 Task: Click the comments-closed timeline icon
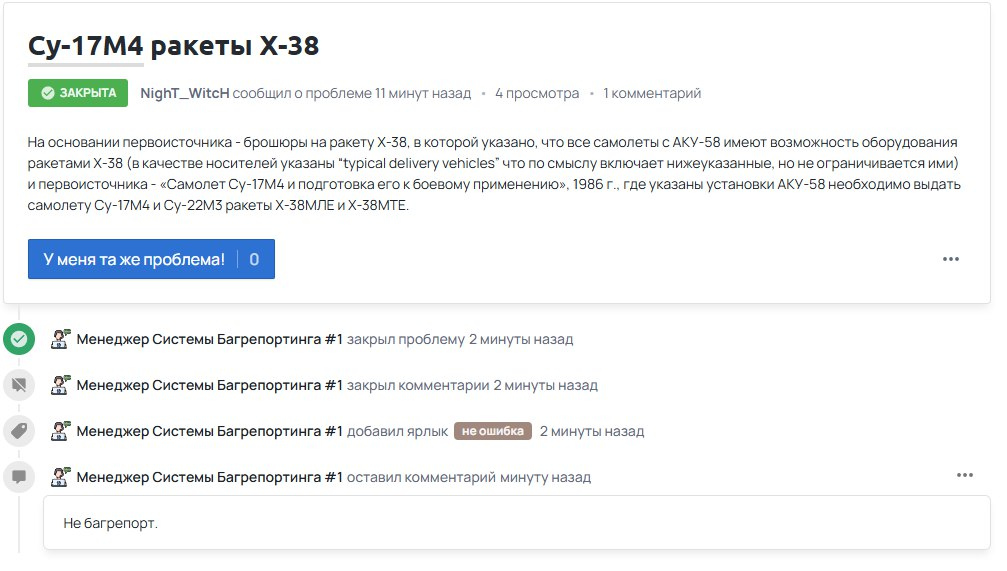pyautogui.click(x=19, y=385)
